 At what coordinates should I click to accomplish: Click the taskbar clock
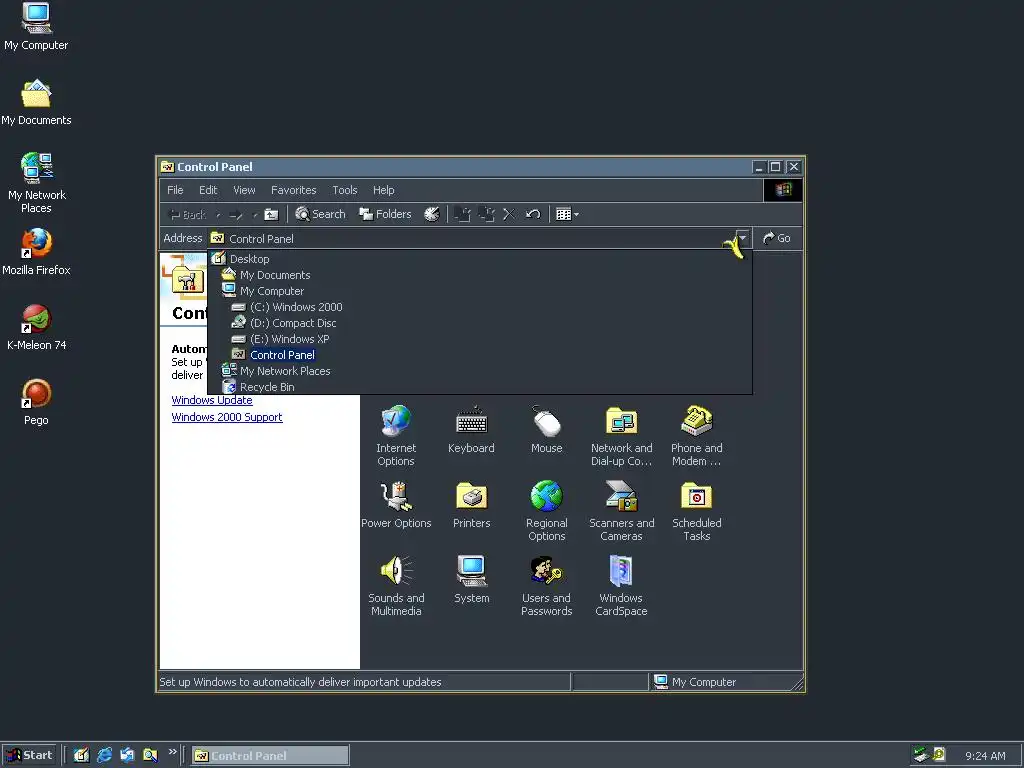985,756
